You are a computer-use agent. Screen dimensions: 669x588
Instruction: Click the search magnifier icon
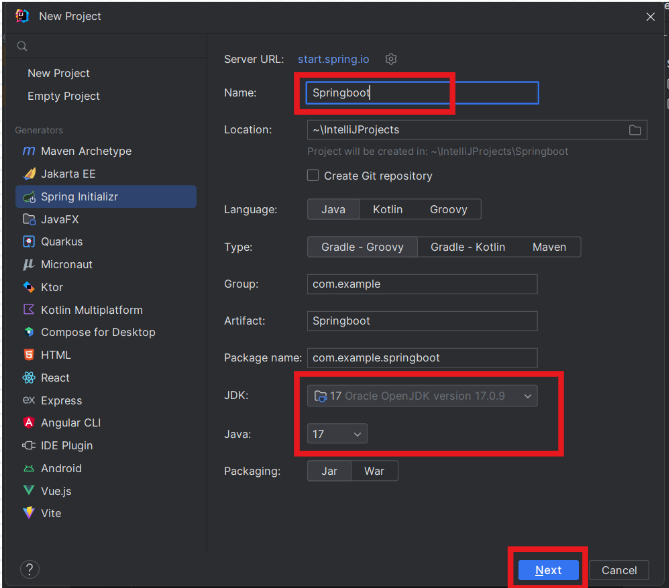(22, 46)
